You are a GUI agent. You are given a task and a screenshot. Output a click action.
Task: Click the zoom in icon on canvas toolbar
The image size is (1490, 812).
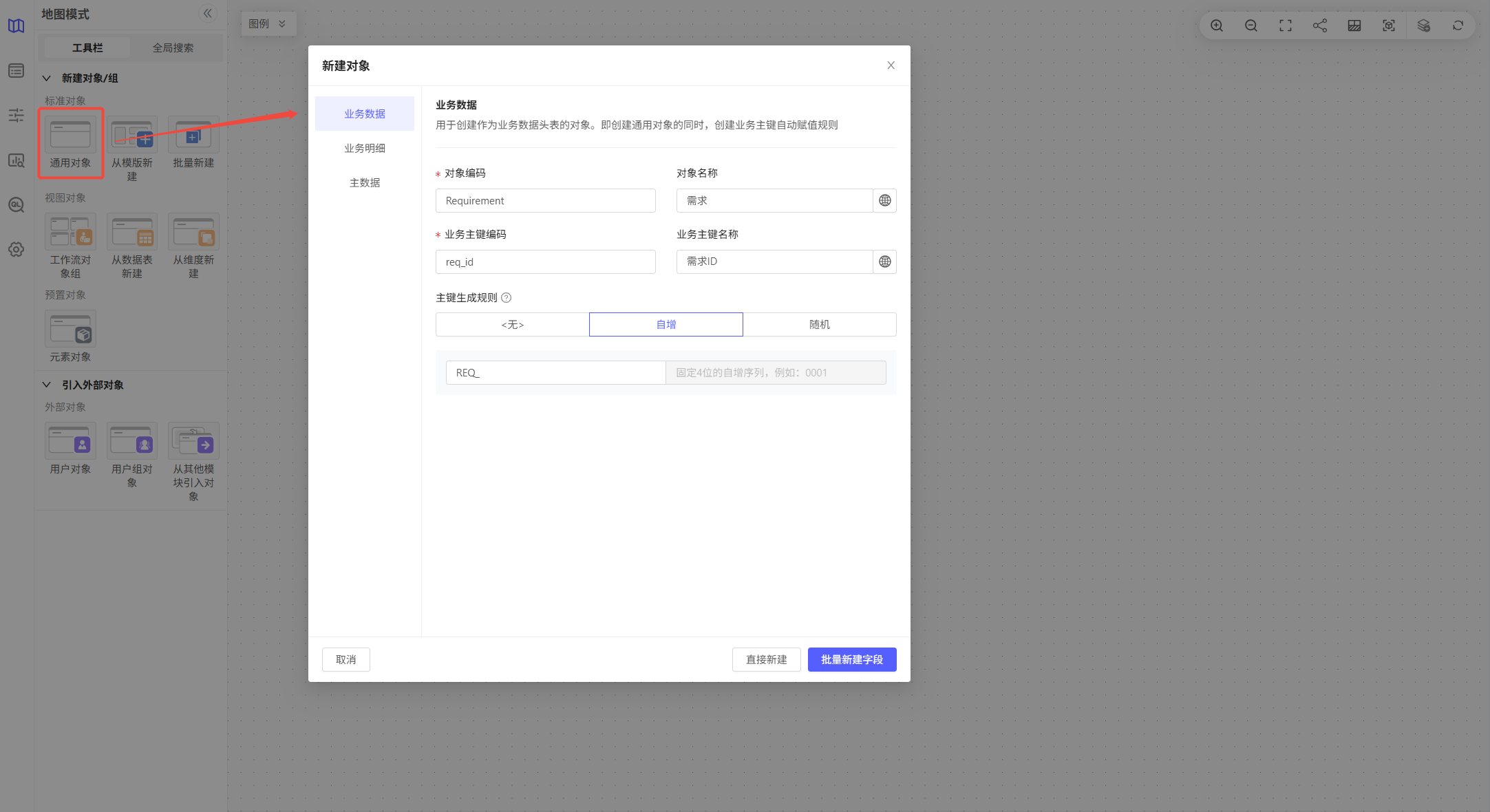click(1217, 25)
